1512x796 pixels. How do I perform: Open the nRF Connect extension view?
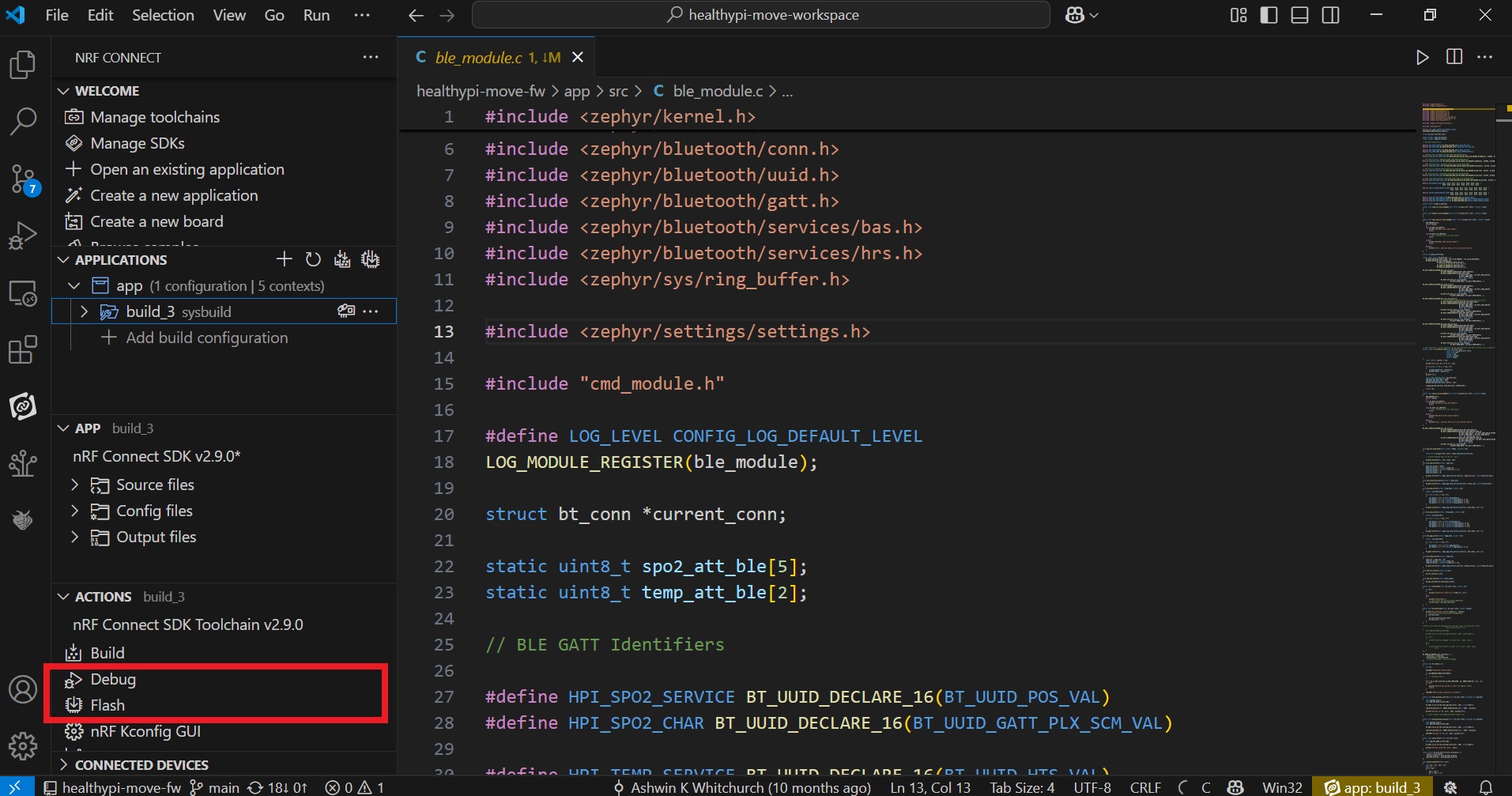pos(23,406)
